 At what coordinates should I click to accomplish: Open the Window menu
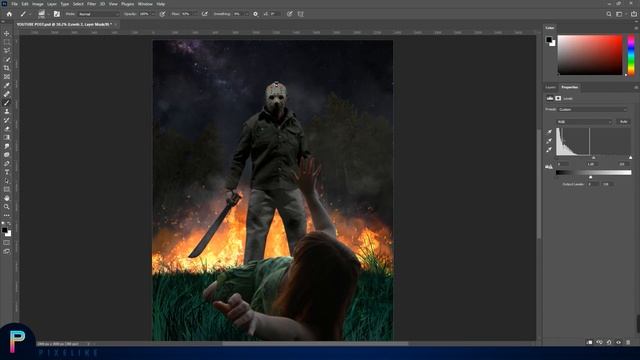145,4
